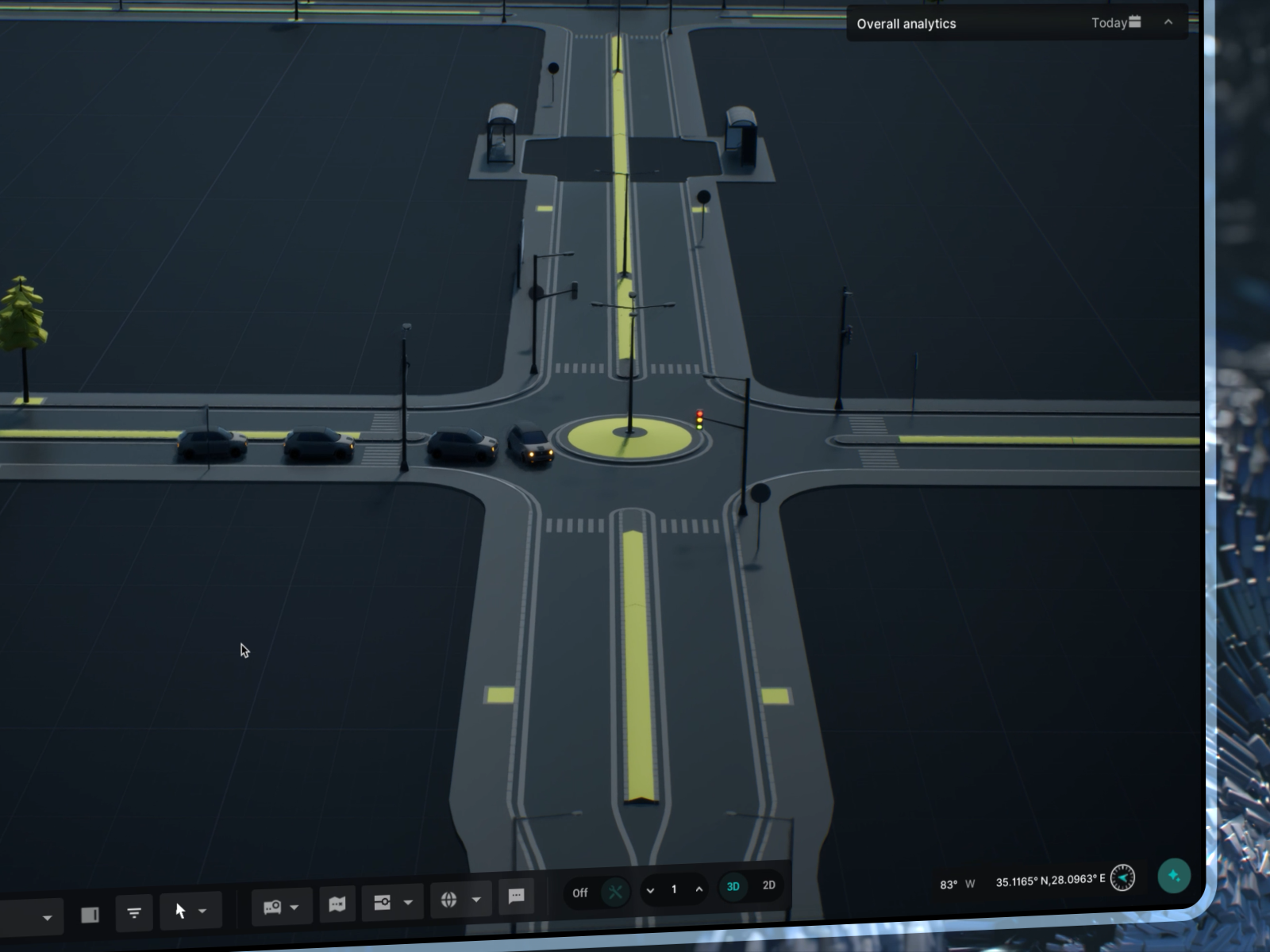This screenshot has height=952, width=1270.
Task: Open the filter options icon in toolbar
Action: [x=133, y=911]
